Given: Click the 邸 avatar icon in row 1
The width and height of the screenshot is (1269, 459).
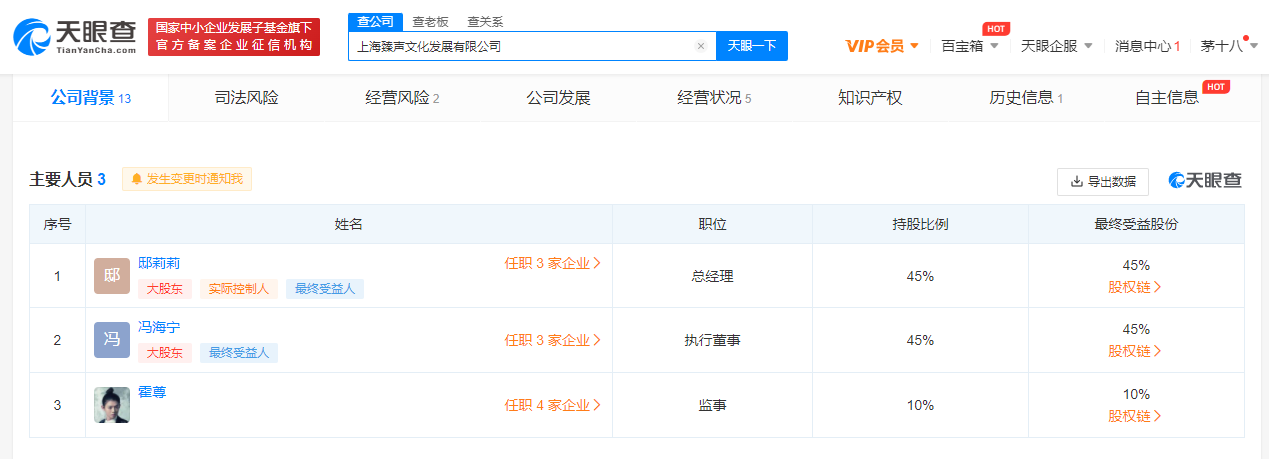Looking at the screenshot, I should tap(112, 275).
